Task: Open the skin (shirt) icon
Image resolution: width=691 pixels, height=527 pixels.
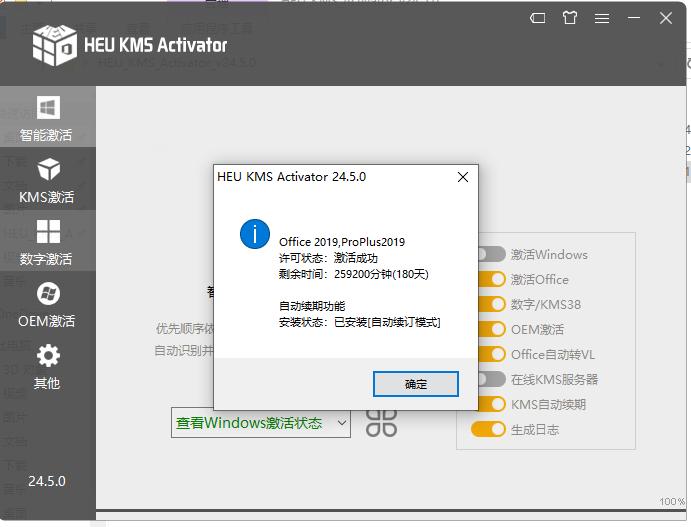Action: click(569, 18)
